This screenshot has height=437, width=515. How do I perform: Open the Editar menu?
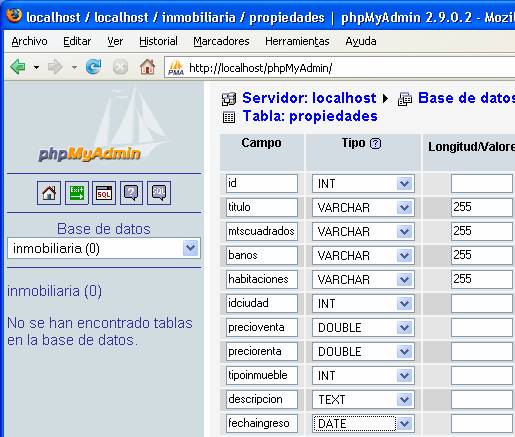(x=77, y=41)
